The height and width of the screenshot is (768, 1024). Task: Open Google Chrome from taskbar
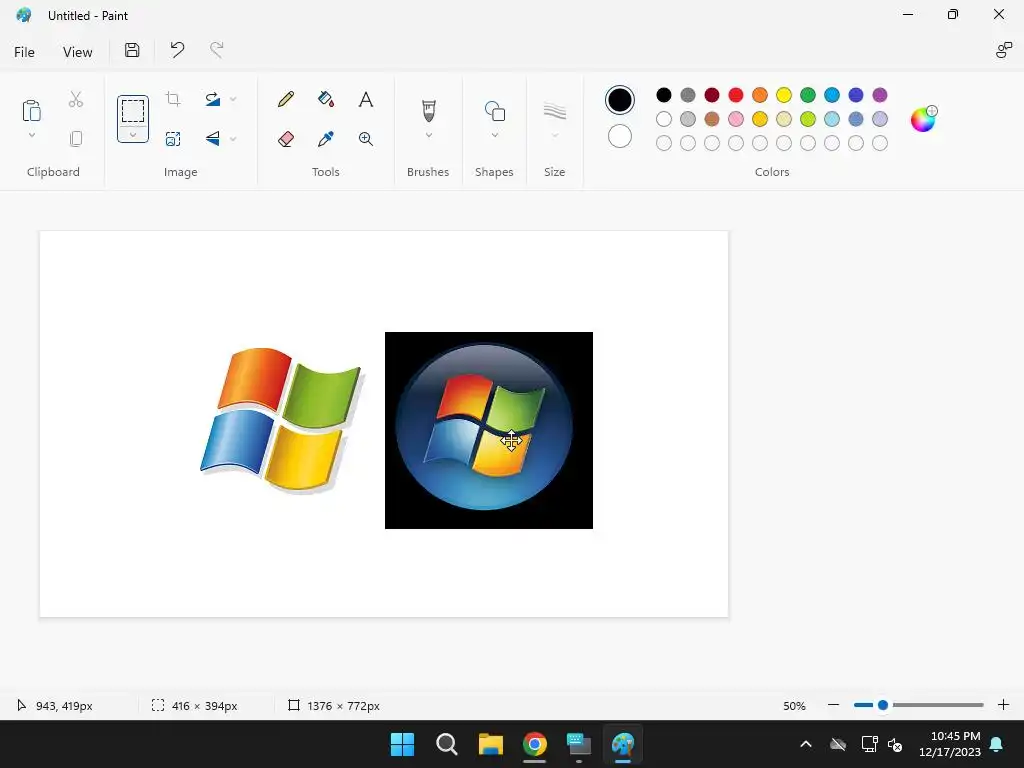[534, 744]
